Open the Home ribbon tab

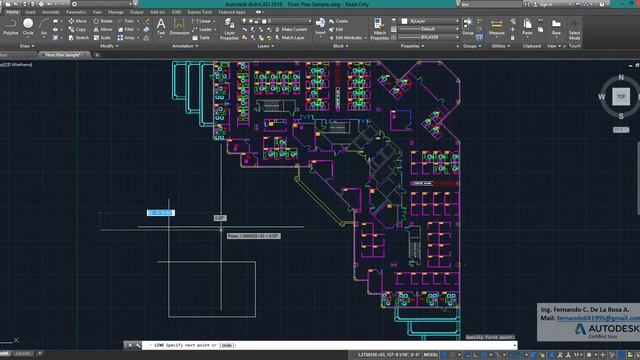[x=12, y=12]
